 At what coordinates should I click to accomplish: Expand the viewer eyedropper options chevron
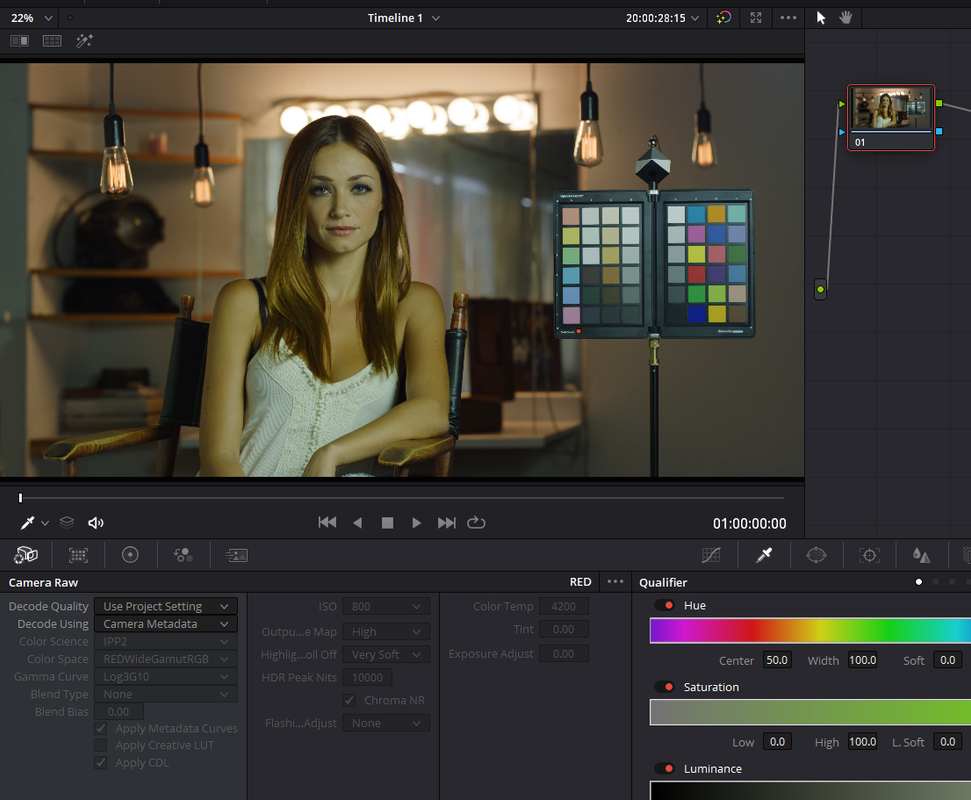tap(45, 523)
